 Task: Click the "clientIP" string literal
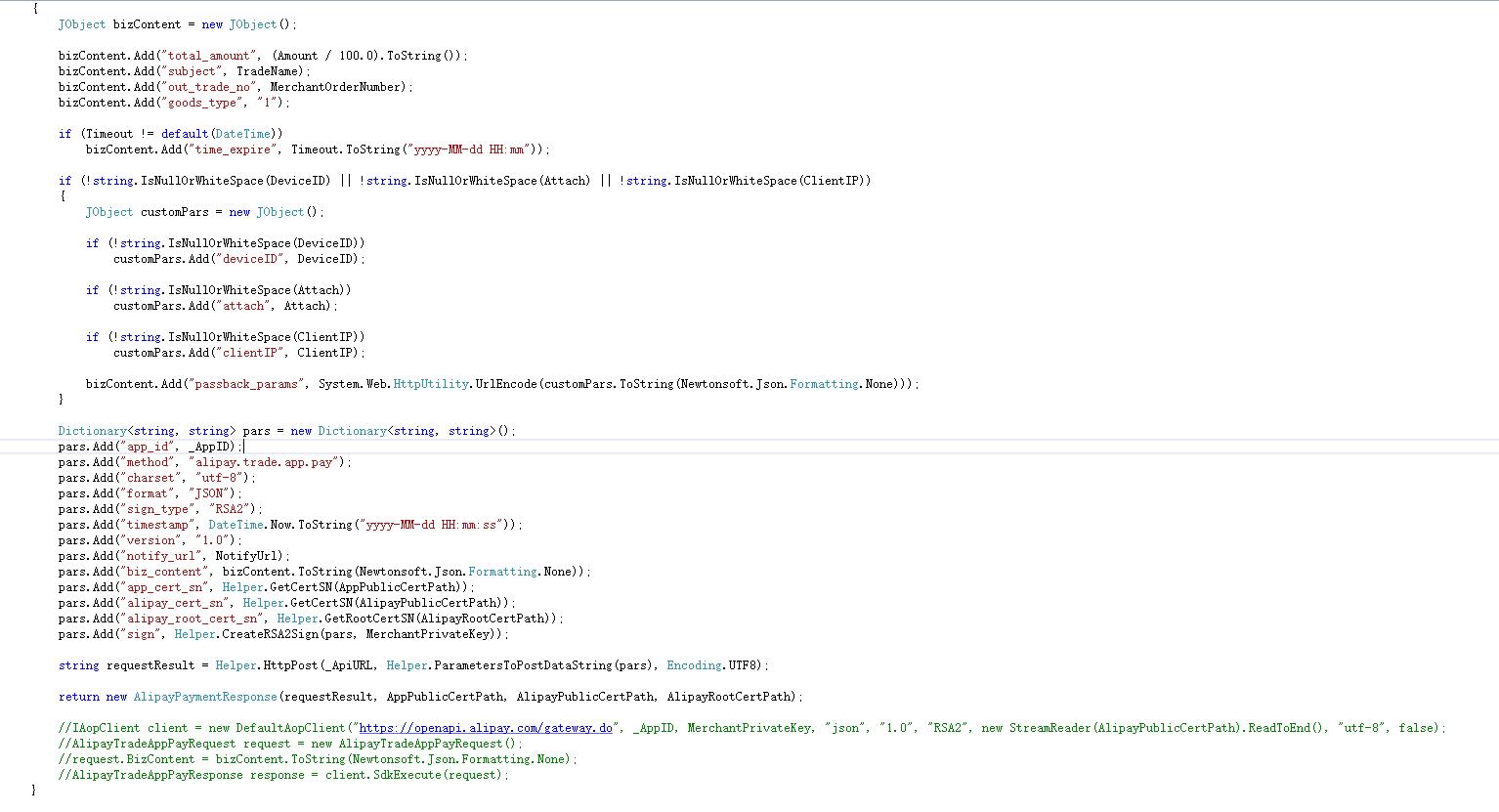click(250, 353)
